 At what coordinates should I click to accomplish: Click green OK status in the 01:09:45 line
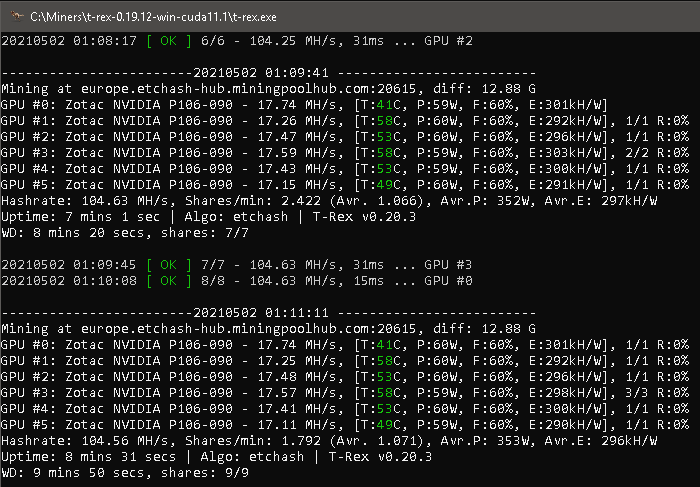coord(168,265)
